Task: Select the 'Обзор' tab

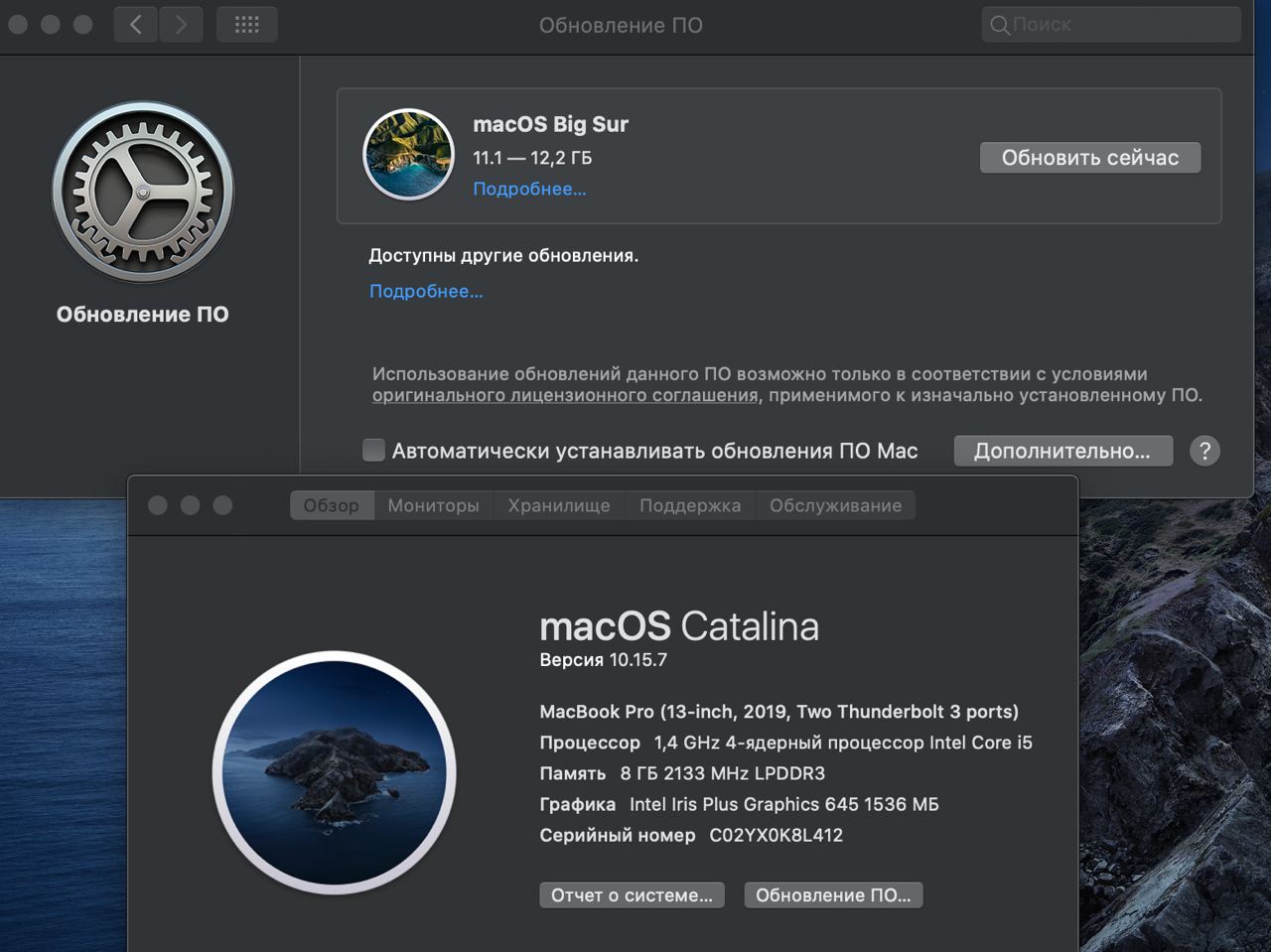Action: click(332, 505)
